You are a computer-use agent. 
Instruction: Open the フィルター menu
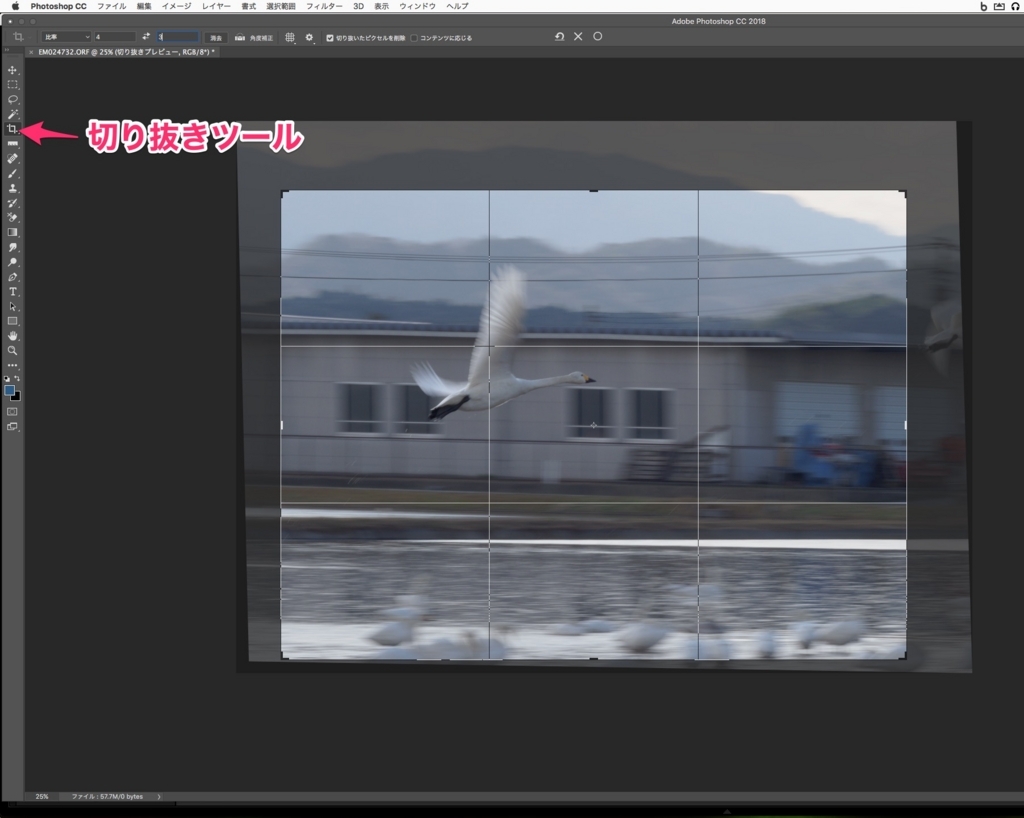323,6
